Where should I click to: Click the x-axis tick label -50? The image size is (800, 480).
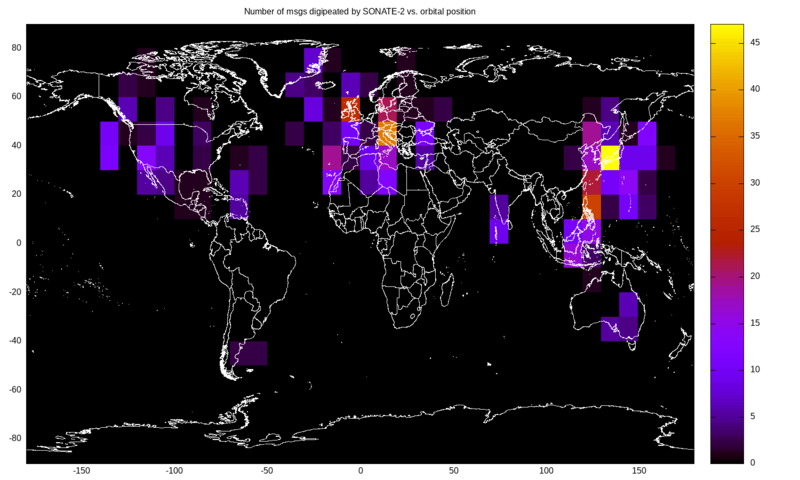click(267, 470)
